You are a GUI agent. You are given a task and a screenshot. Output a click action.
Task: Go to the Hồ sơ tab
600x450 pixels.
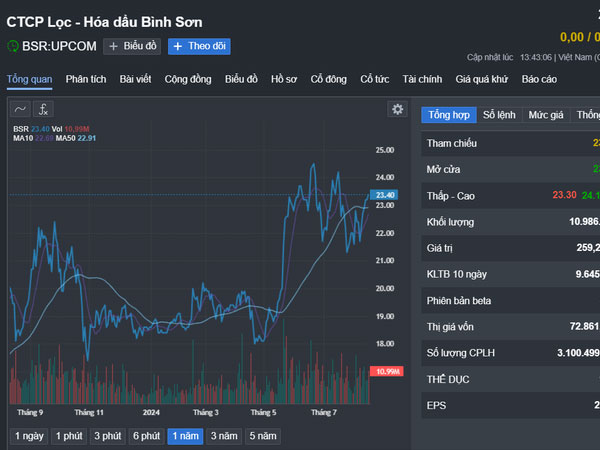pos(284,79)
